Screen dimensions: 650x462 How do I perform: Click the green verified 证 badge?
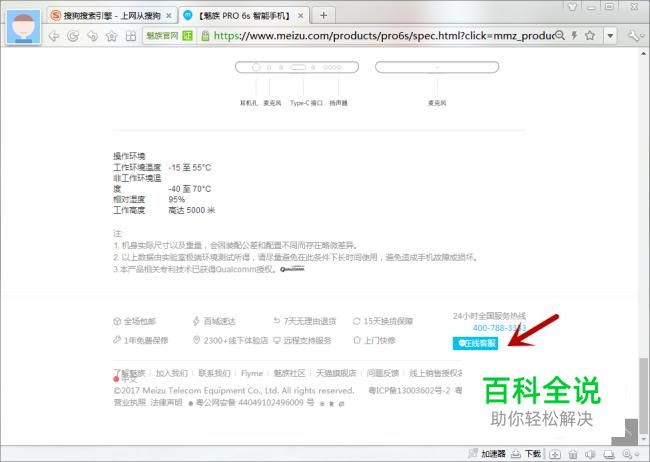click(187, 36)
